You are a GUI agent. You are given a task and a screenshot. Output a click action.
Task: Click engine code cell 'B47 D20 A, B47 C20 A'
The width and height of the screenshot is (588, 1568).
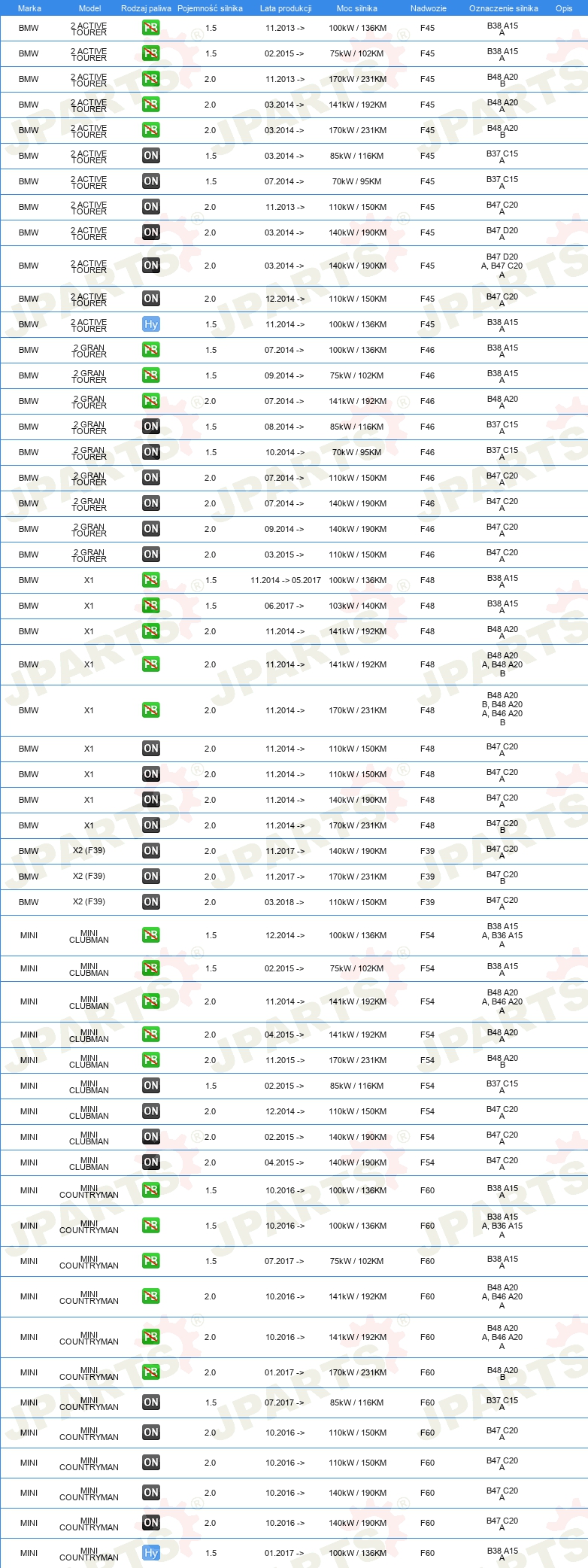coord(502,266)
